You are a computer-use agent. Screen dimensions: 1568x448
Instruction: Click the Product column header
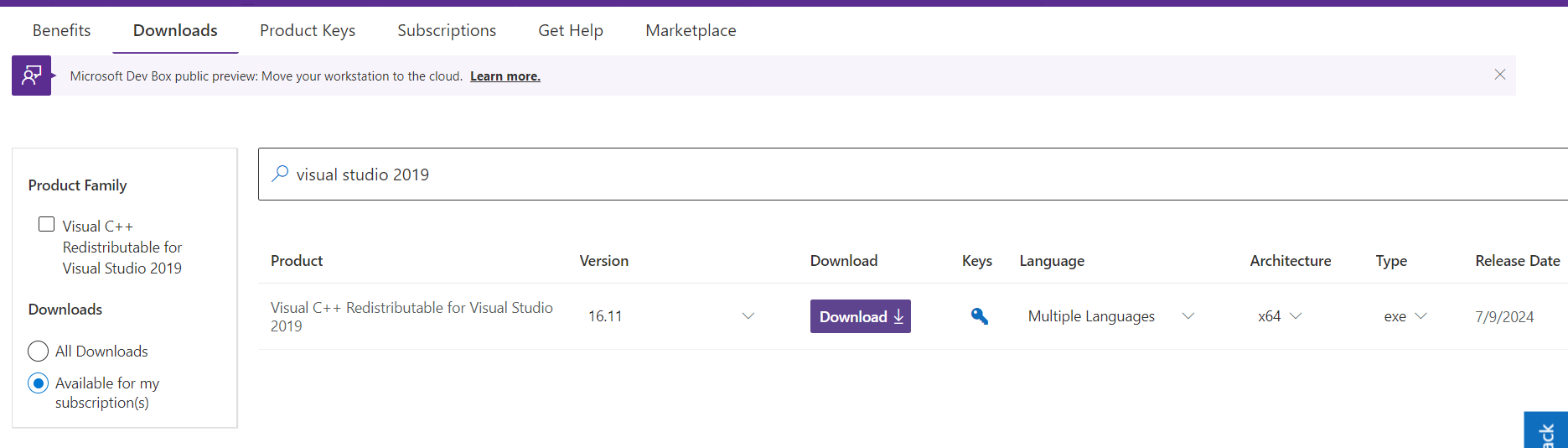[x=297, y=261]
